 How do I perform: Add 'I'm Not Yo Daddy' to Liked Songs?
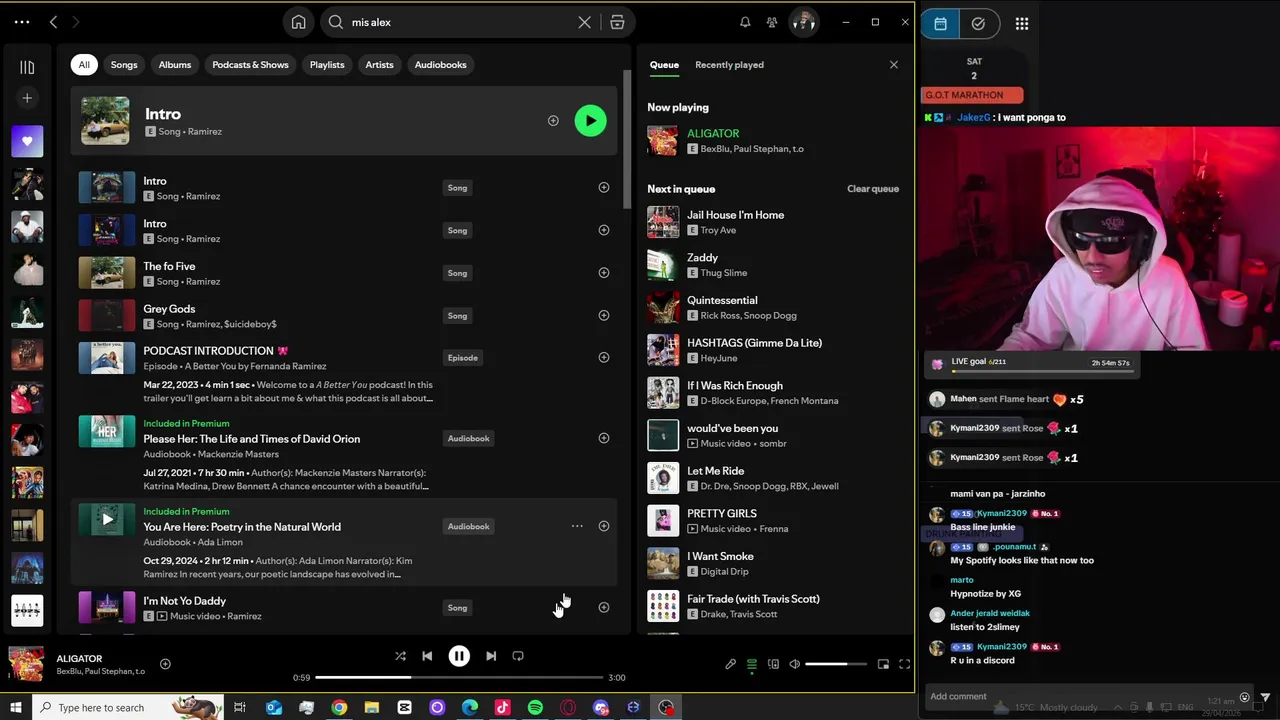click(x=604, y=607)
